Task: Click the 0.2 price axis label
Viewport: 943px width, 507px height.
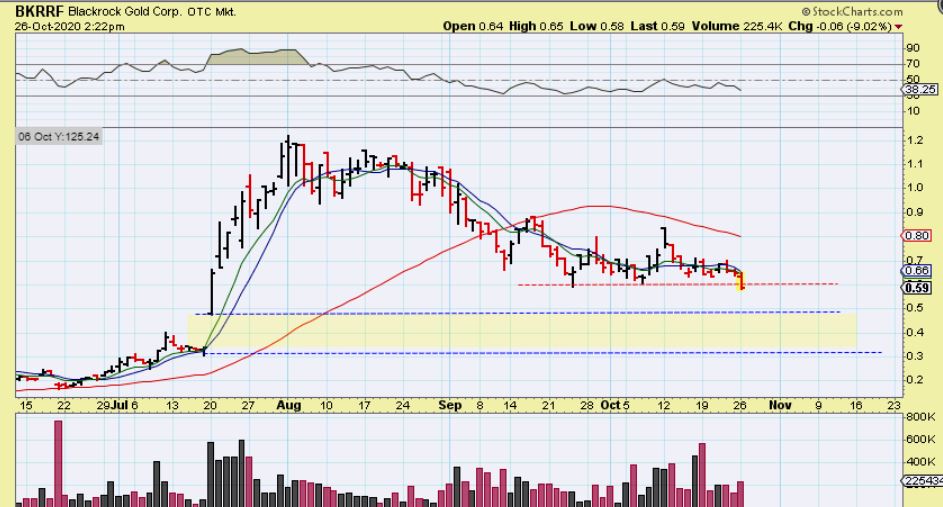Action: (916, 379)
